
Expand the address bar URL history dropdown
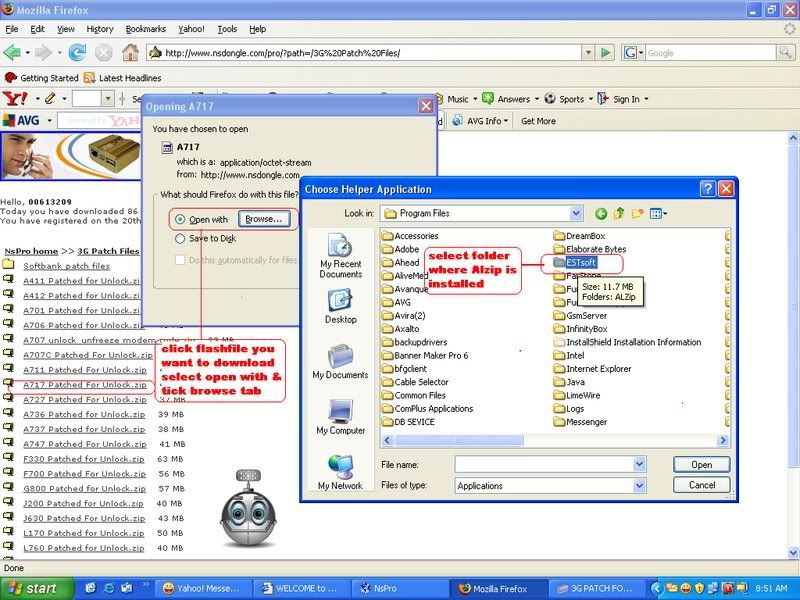coord(588,53)
